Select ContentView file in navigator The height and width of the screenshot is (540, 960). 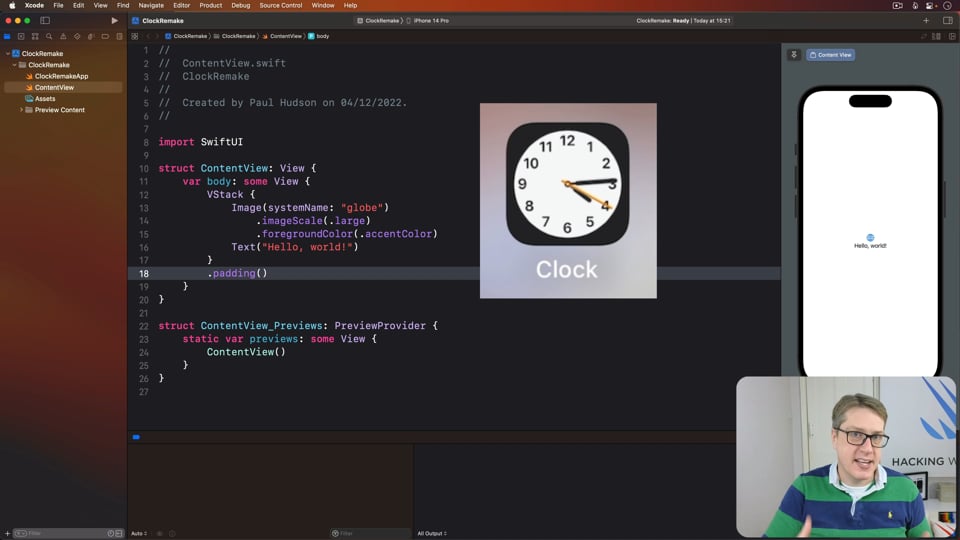tap(54, 88)
